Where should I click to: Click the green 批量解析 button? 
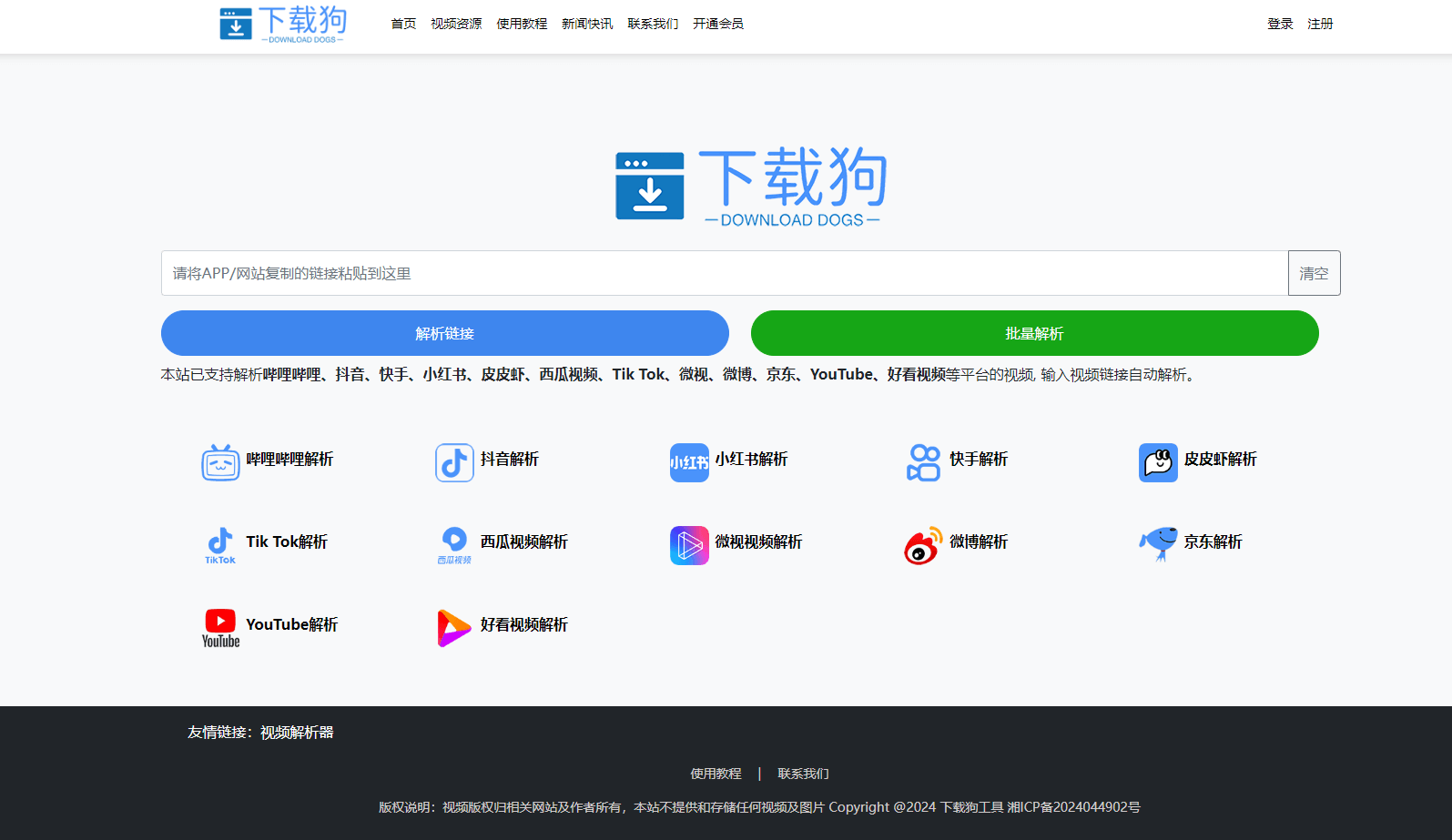1035,333
